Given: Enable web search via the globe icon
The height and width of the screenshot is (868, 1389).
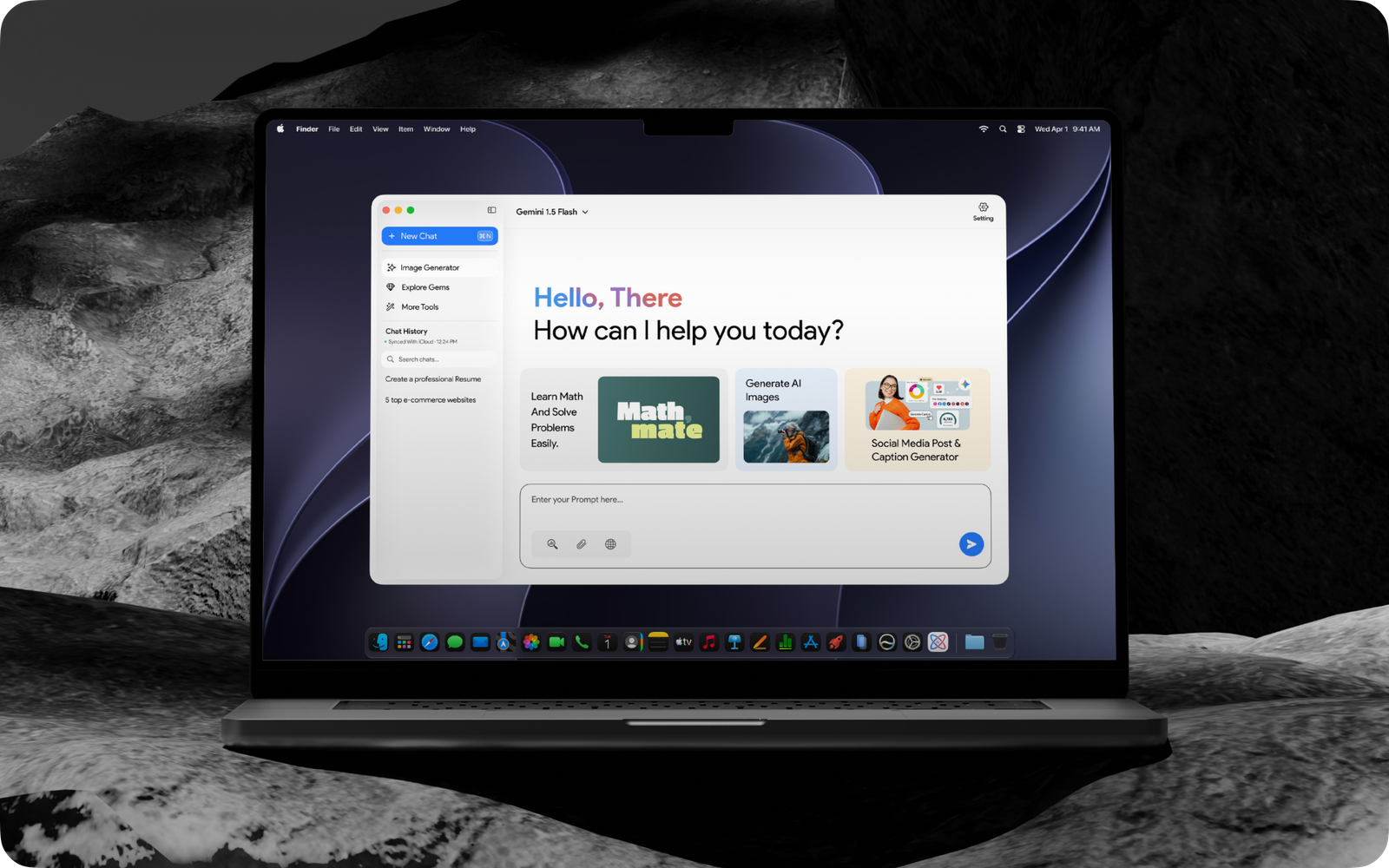Looking at the screenshot, I should [x=610, y=544].
